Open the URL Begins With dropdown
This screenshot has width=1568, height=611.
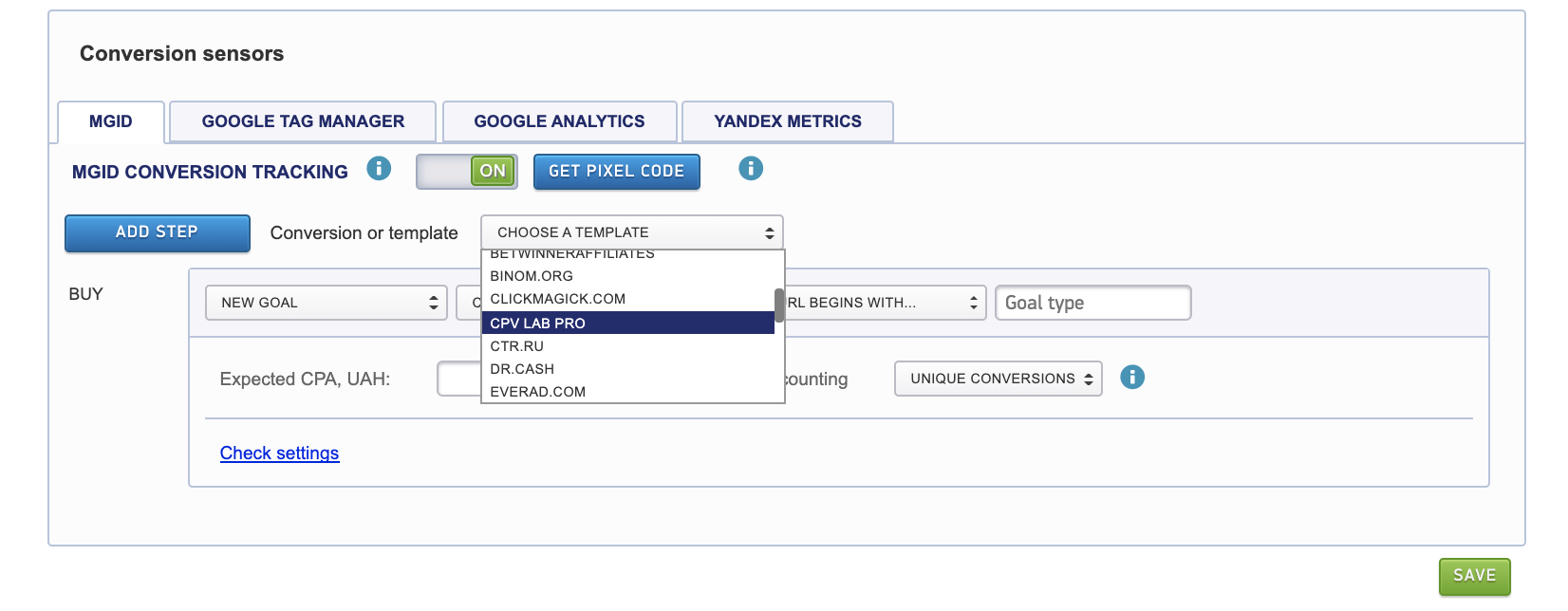(x=883, y=303)
